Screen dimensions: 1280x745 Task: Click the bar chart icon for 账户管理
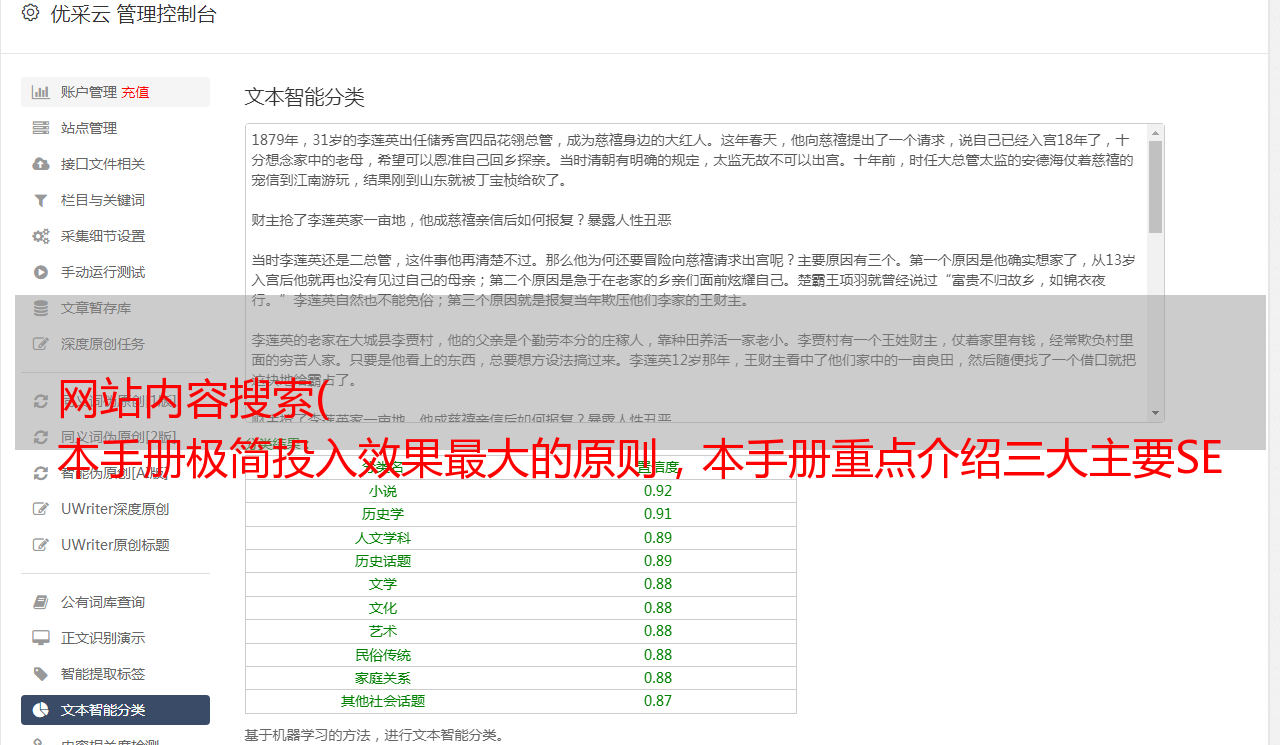41,92
